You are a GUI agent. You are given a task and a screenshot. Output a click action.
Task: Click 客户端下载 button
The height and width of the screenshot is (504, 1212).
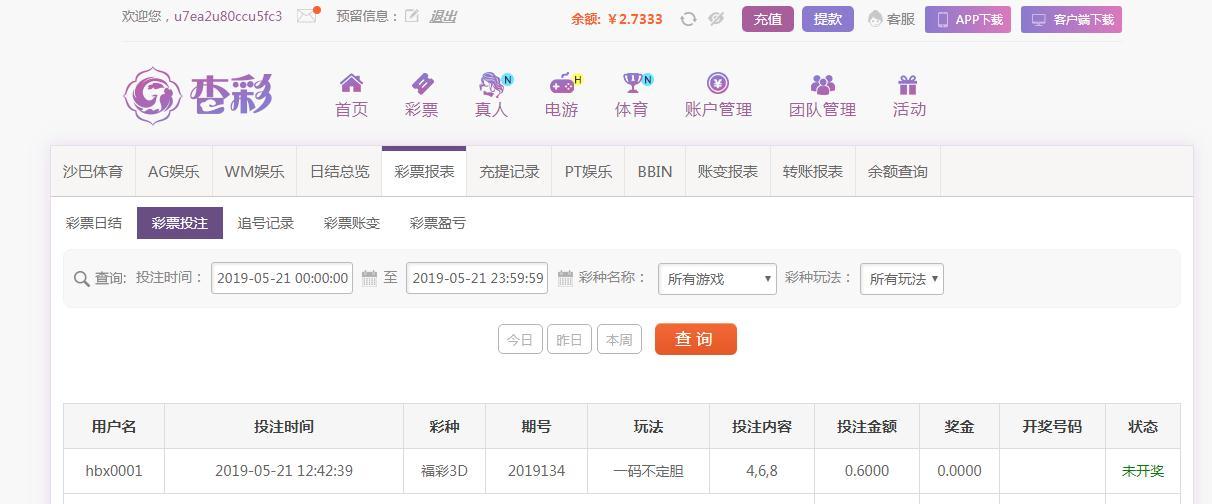click(1071, 19)
